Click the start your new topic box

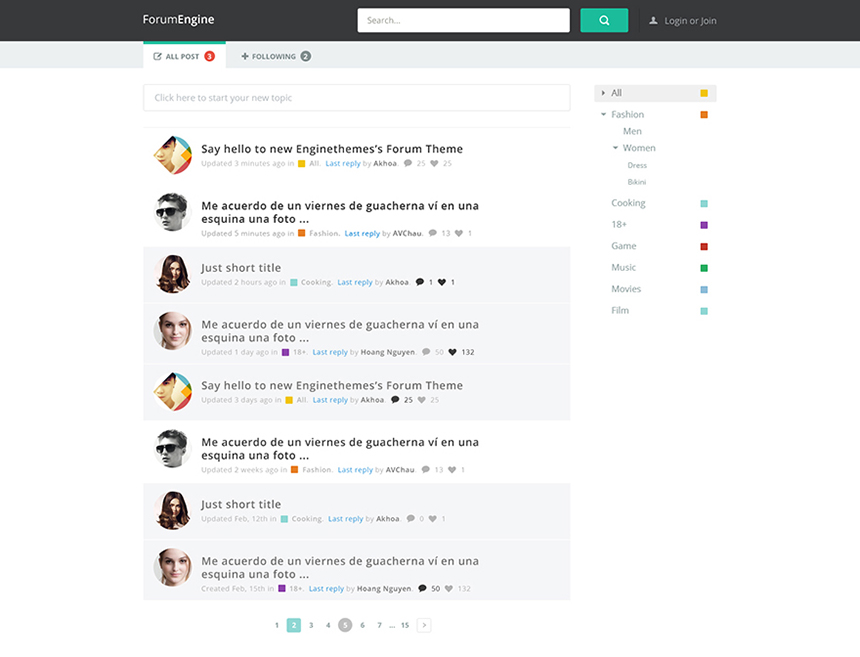[356, 98]
